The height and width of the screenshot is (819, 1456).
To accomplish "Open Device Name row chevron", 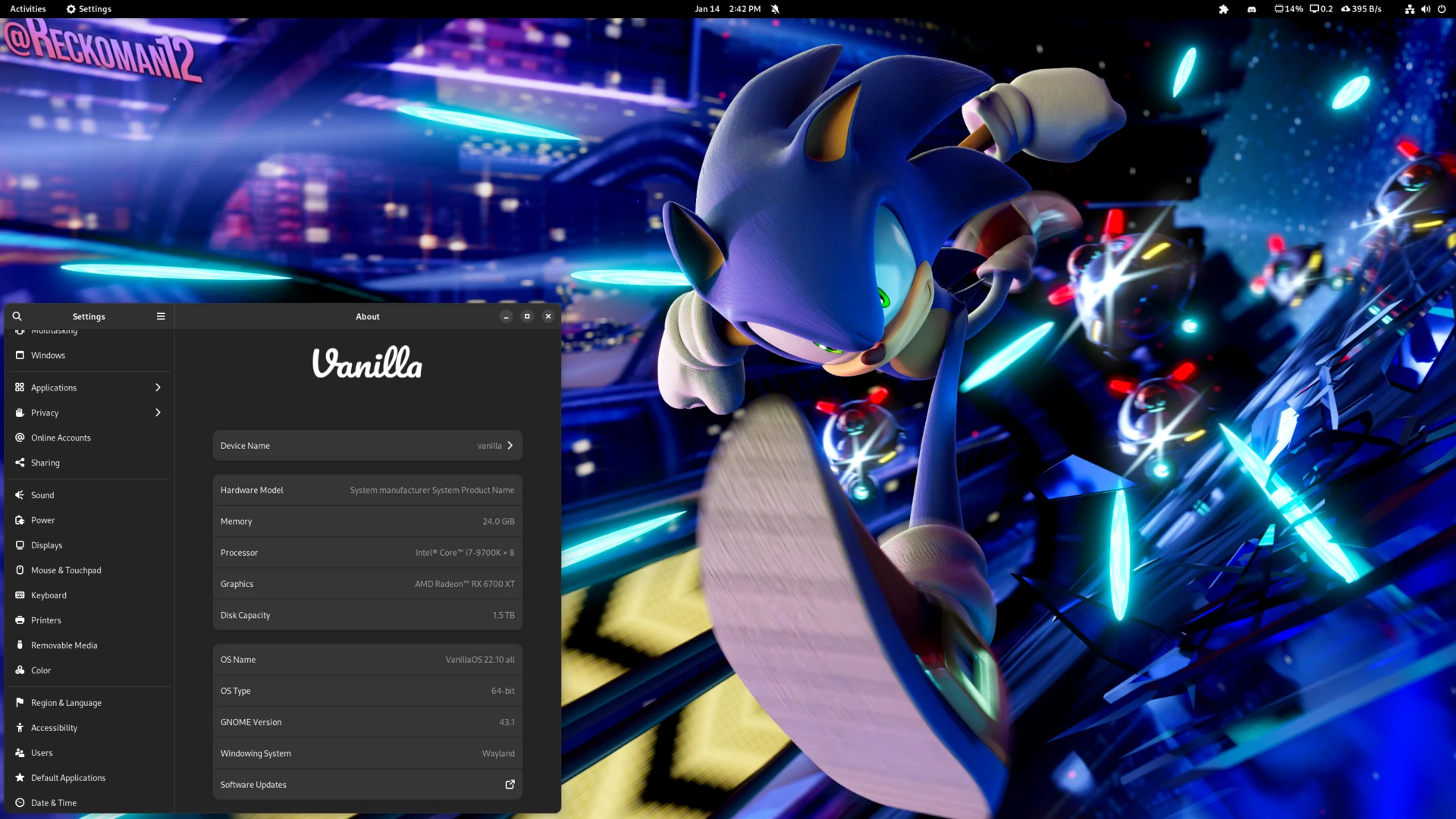I will click(x=510, y=446).
